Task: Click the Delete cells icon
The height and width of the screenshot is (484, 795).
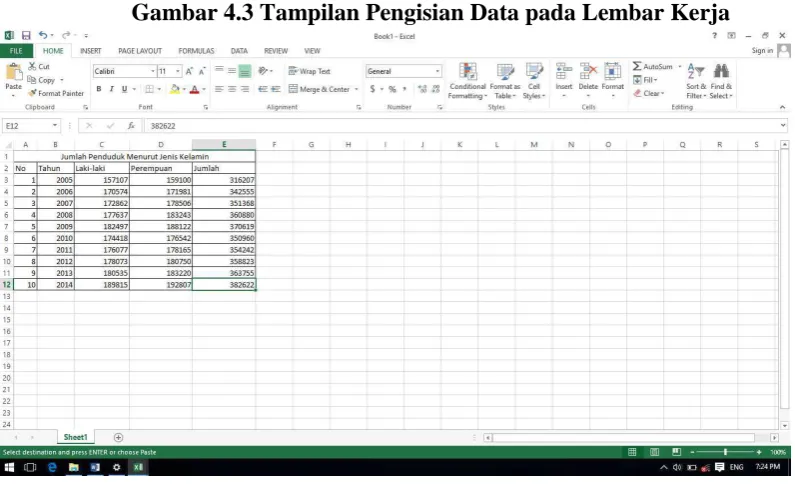Action: pyautogui.click(x=588, y=72)
